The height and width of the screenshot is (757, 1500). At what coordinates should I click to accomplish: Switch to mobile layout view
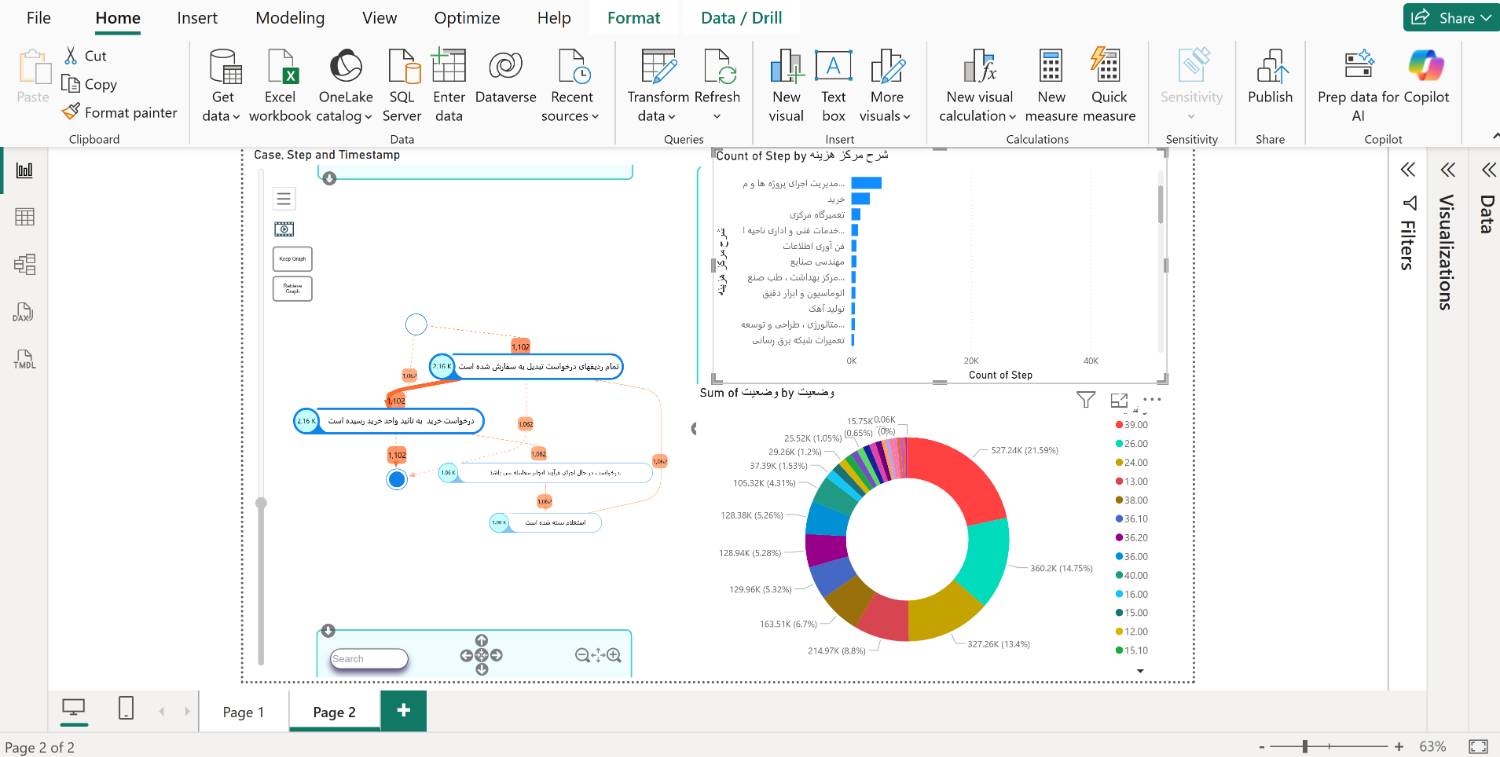click(126, 709)
